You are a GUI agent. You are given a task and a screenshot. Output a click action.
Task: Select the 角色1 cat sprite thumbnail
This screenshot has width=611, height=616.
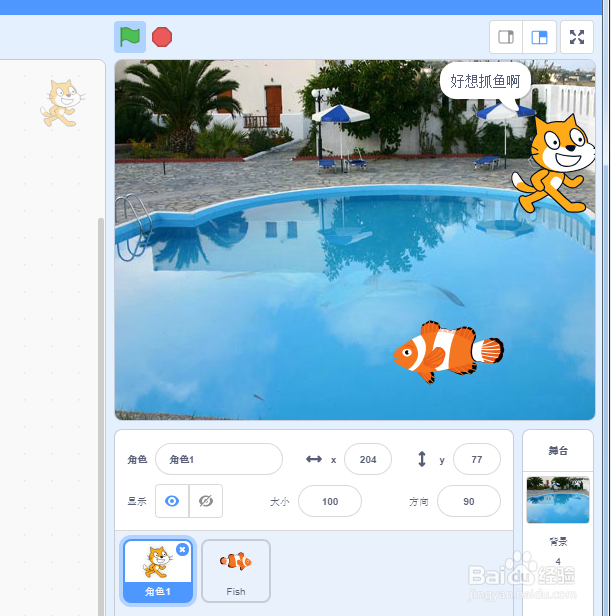[x=158, y=571]
